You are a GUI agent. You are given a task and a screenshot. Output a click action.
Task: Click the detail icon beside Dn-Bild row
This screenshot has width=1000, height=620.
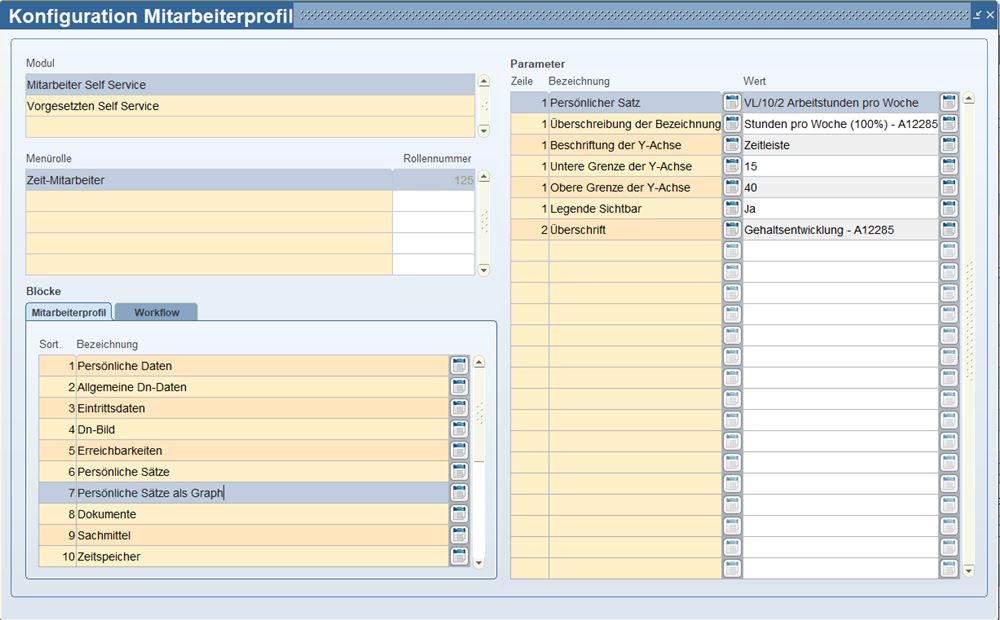point(459,429)
